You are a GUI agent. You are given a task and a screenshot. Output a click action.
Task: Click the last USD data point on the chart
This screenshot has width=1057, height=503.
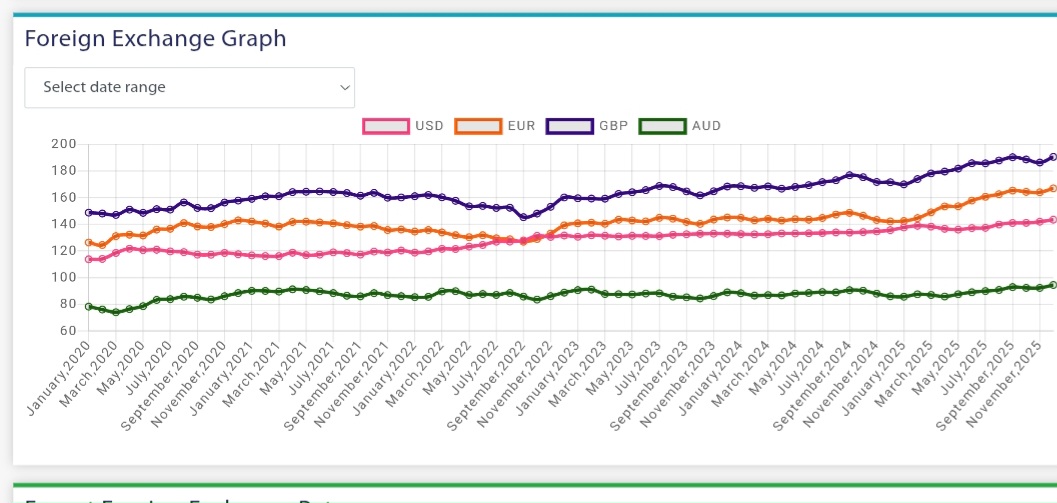pos(1053,220)
